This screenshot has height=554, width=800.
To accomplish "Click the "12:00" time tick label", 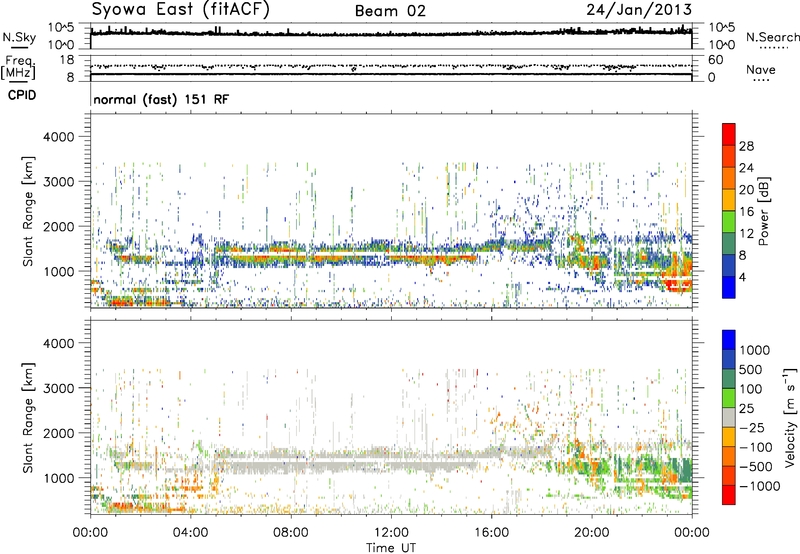I will 391,533.
